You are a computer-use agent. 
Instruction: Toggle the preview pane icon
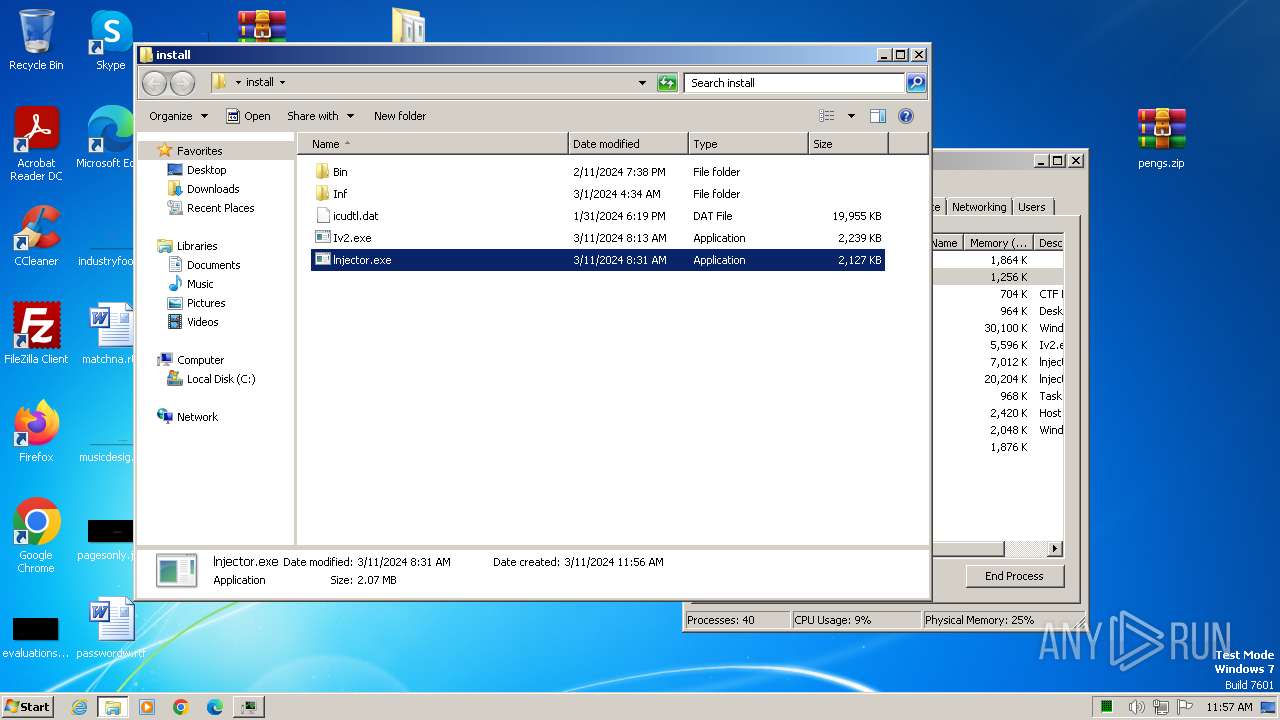point(878,116)
